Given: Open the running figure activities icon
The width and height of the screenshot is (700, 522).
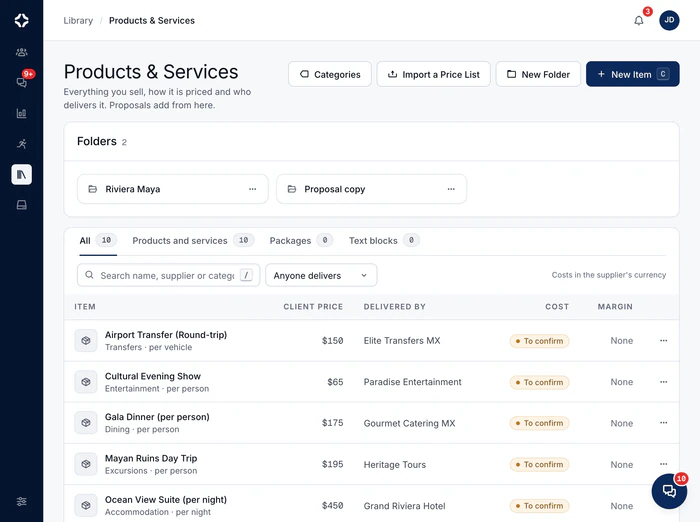Looking at the screenshot, I should coord(21,144).
